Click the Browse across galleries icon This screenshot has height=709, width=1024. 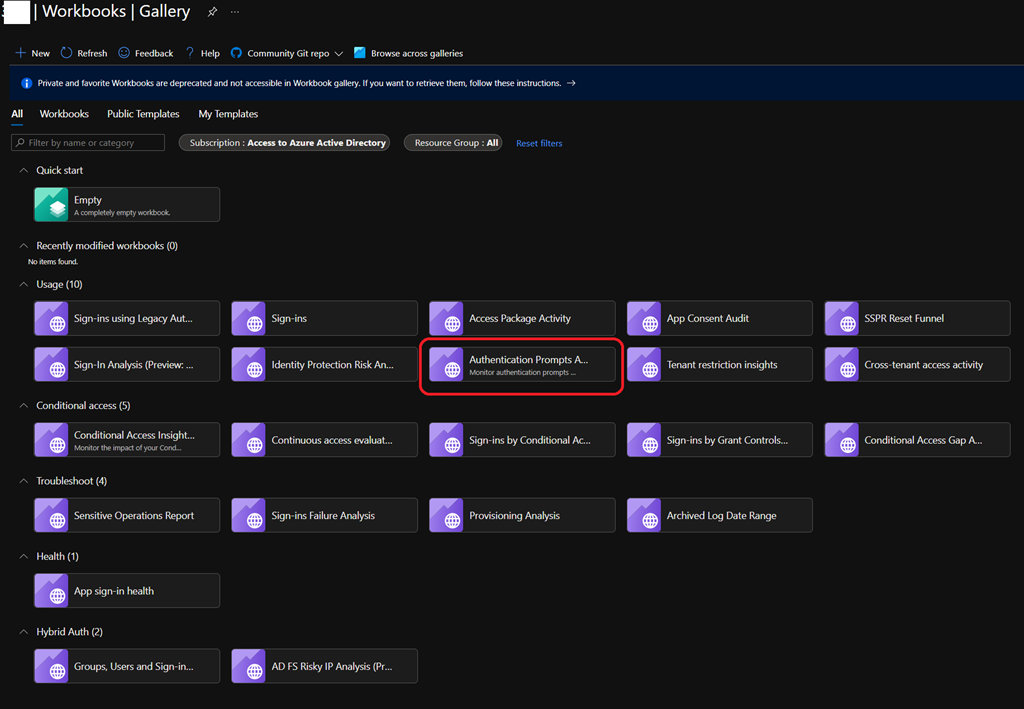pos(360,53)
